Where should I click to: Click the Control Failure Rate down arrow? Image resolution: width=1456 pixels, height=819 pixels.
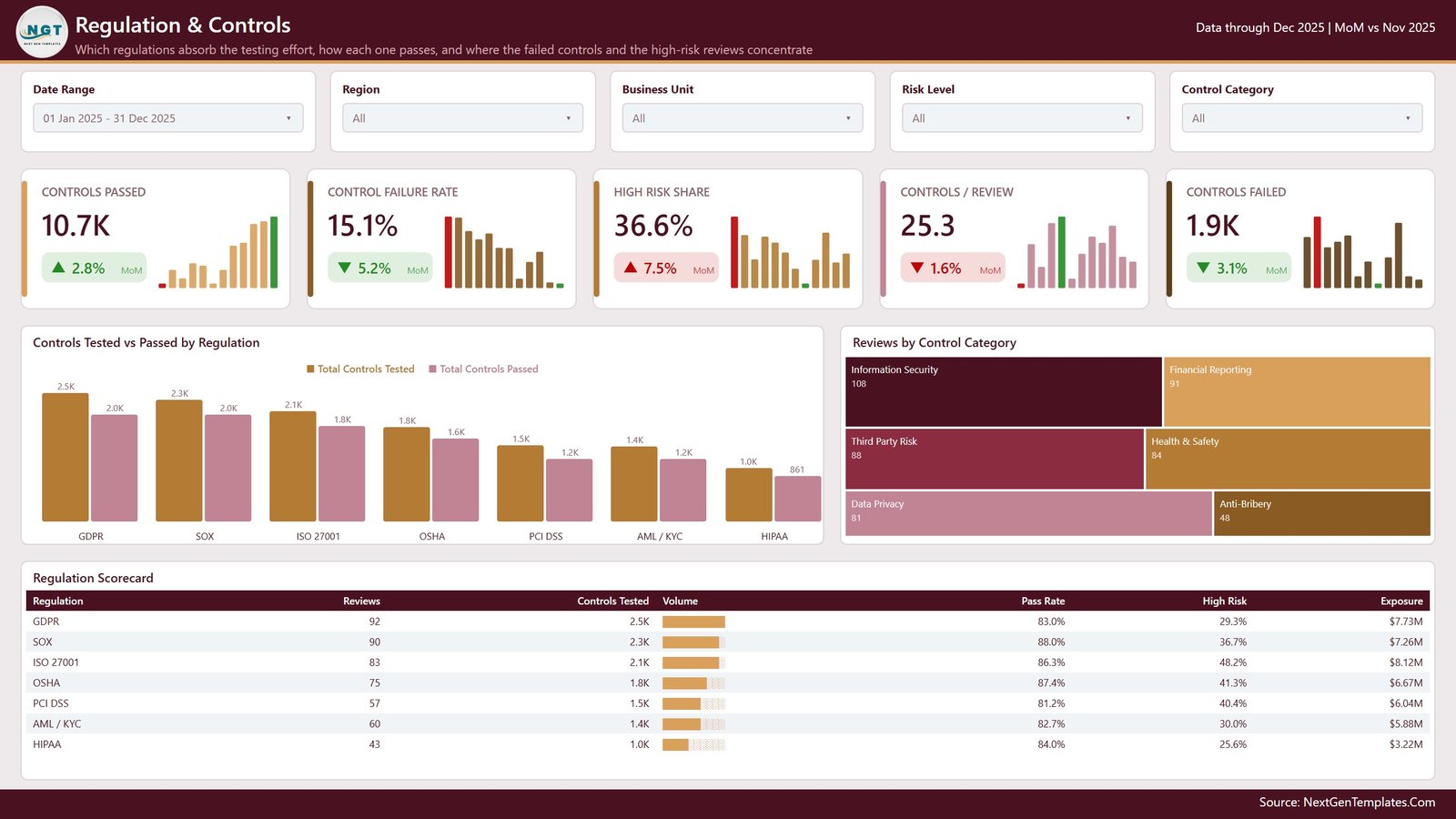tap(344, 268)
